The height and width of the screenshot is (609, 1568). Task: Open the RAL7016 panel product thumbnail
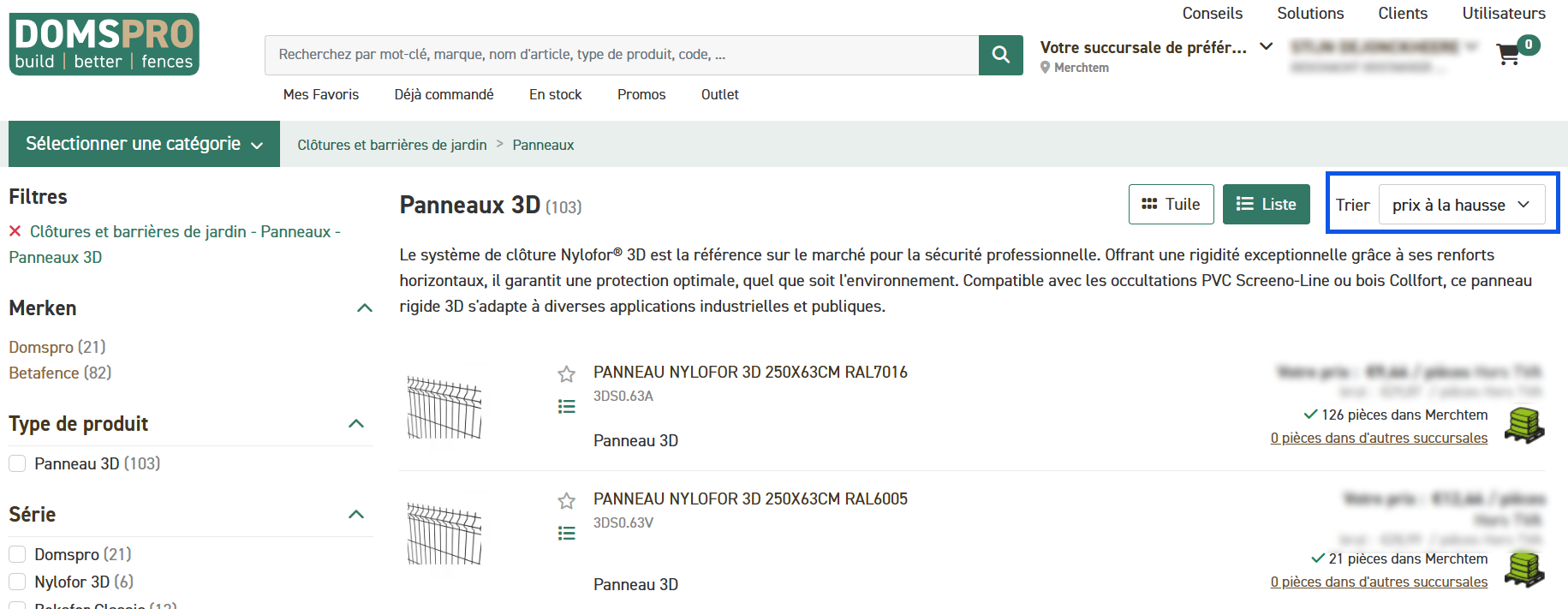point(444,408)
